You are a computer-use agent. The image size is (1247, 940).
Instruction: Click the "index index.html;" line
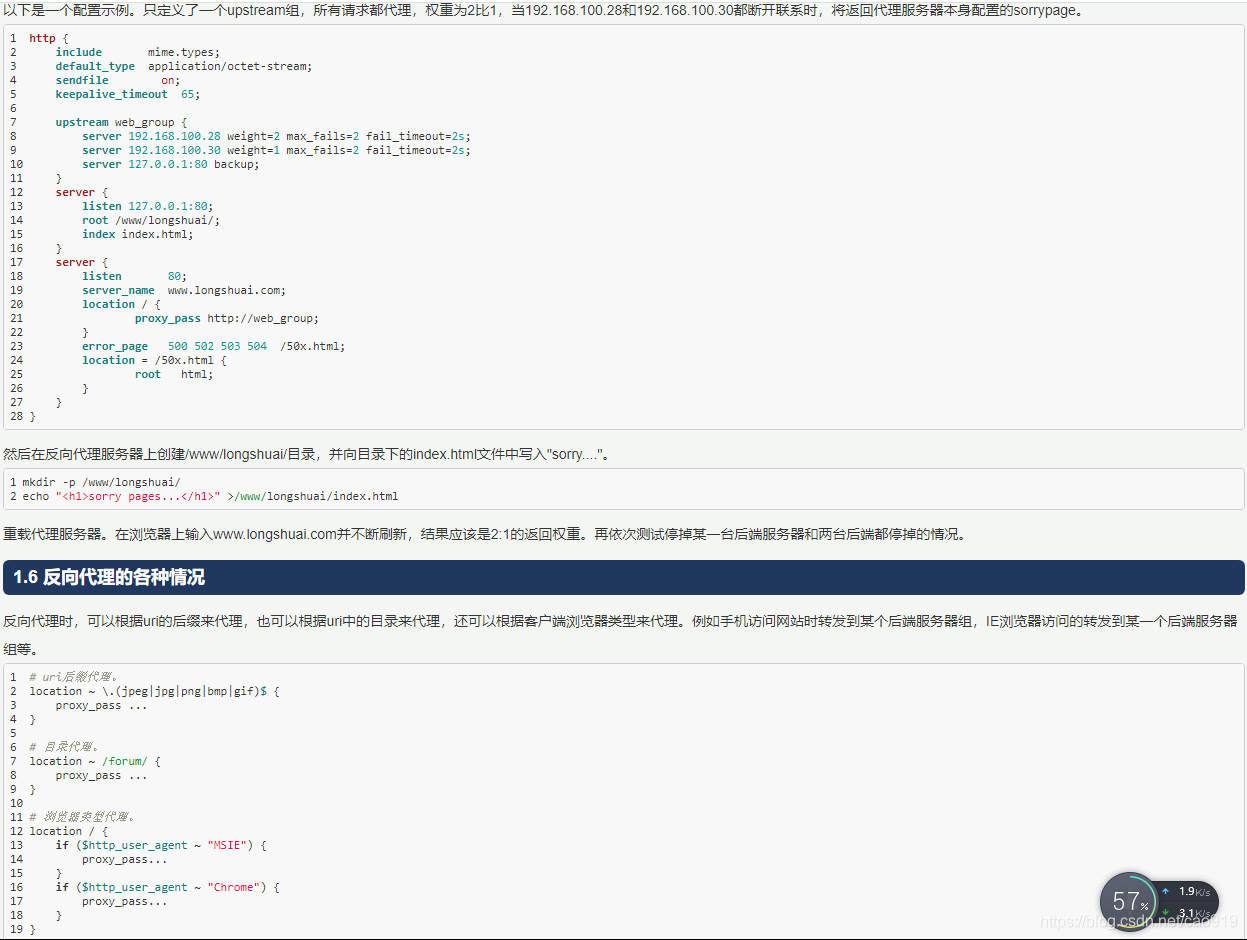coord(138,234)
